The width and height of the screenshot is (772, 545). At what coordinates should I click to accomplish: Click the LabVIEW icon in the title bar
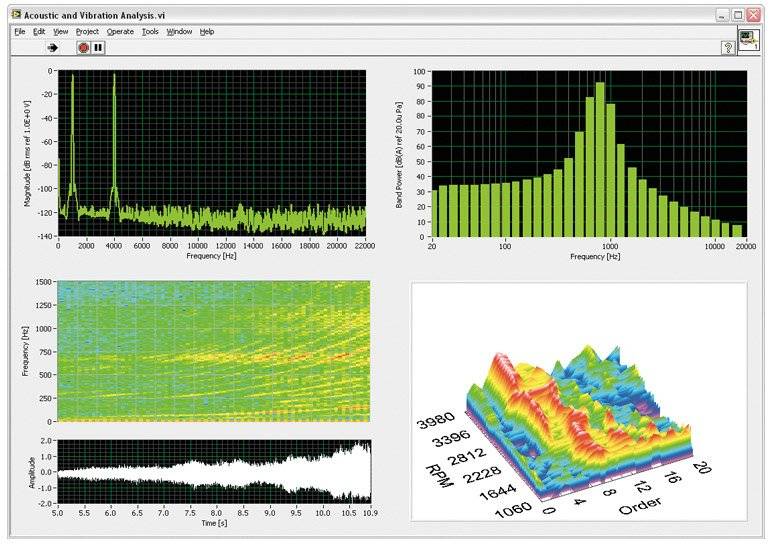[x=16, y=15]
